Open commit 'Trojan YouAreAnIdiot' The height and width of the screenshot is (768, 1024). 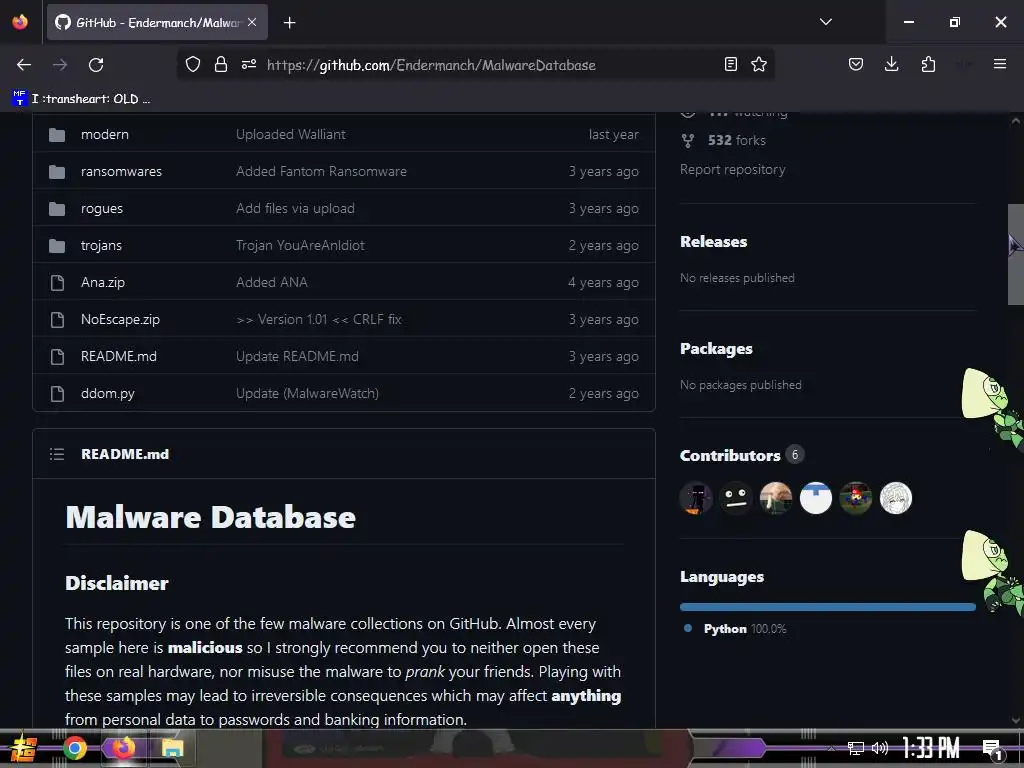300,246
